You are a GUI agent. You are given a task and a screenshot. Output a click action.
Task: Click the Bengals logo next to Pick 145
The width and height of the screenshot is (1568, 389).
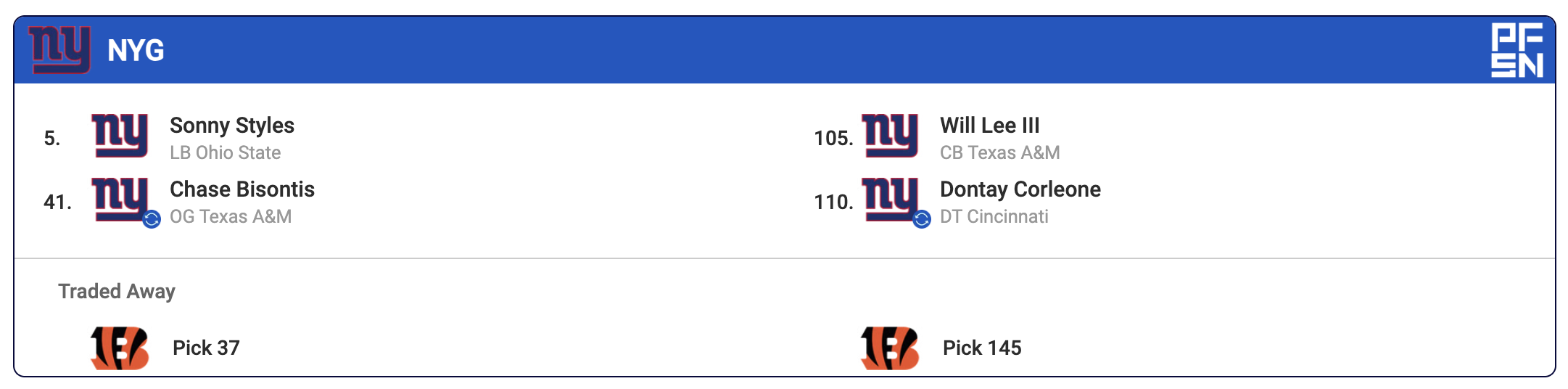click(890, 348)
